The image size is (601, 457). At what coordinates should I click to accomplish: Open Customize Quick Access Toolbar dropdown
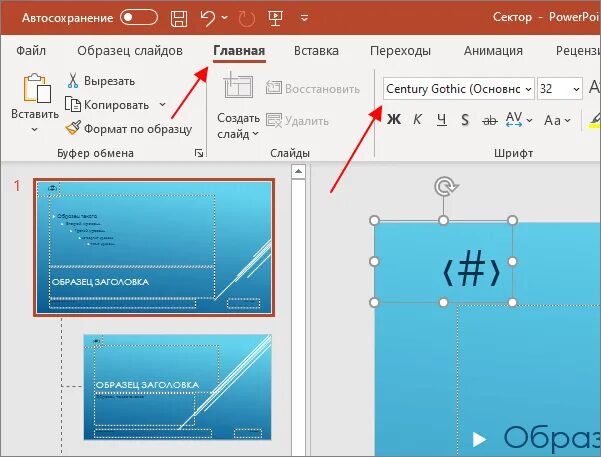click(304, 18)
